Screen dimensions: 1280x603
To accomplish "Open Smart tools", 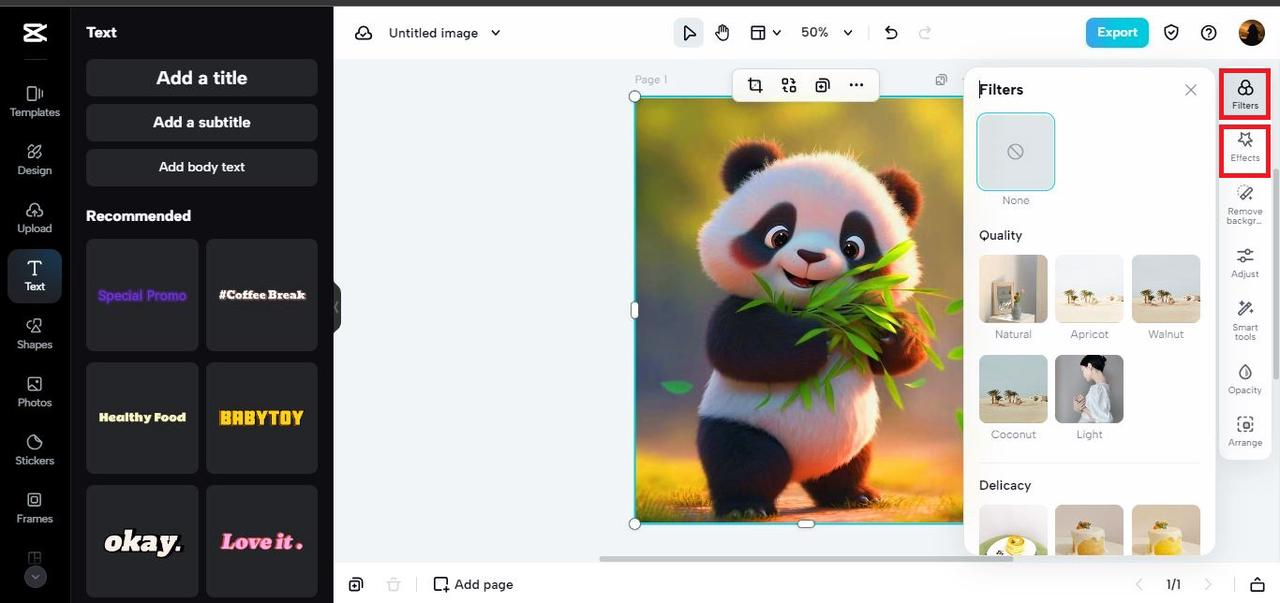I will (x=1245, y=320).
